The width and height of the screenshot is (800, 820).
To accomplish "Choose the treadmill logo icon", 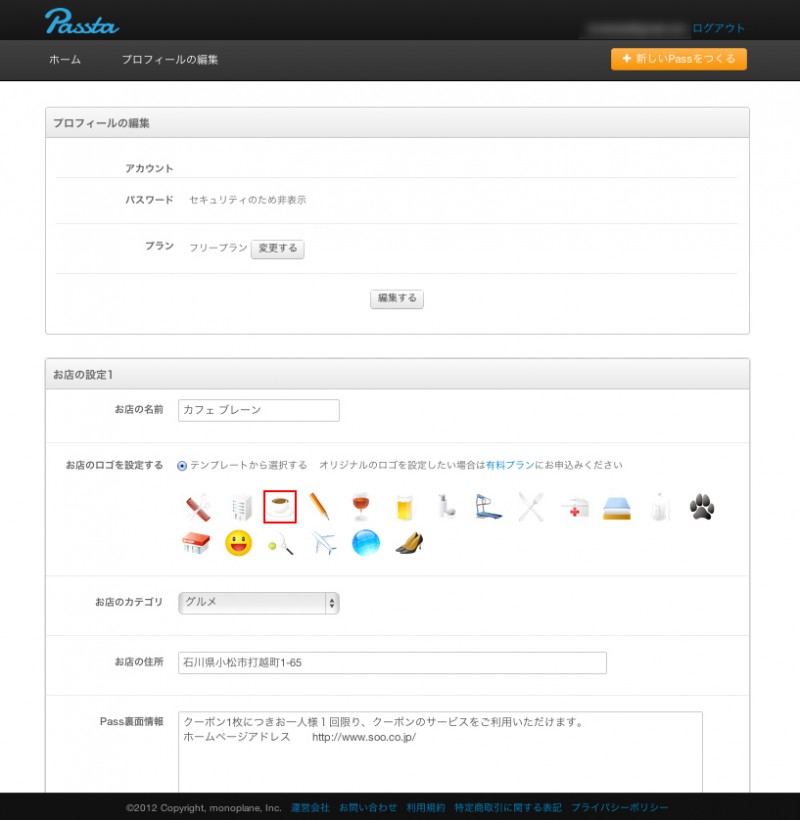I will point(487,507).
